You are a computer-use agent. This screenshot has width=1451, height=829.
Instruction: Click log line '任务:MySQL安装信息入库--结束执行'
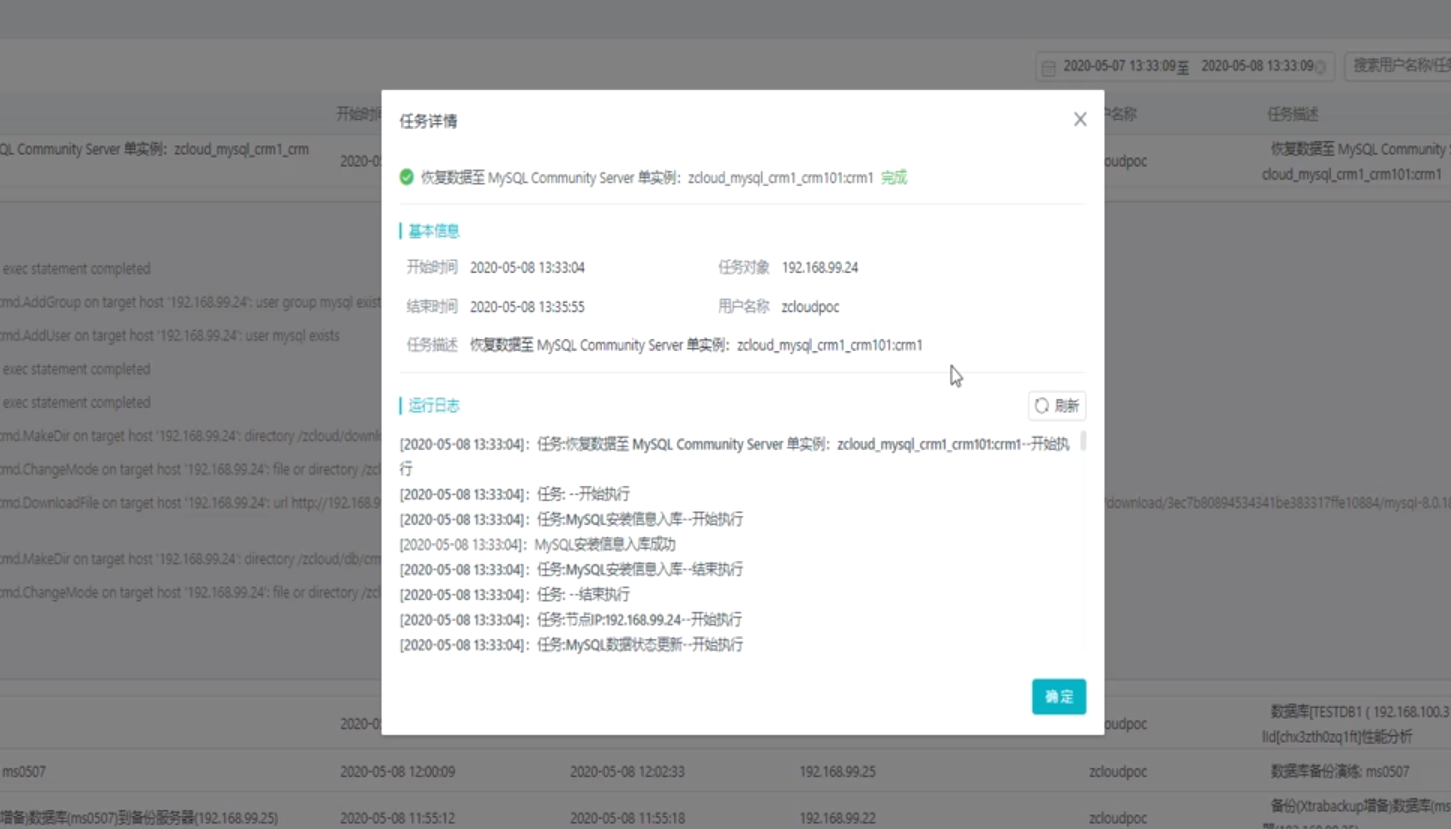(571, 570)
